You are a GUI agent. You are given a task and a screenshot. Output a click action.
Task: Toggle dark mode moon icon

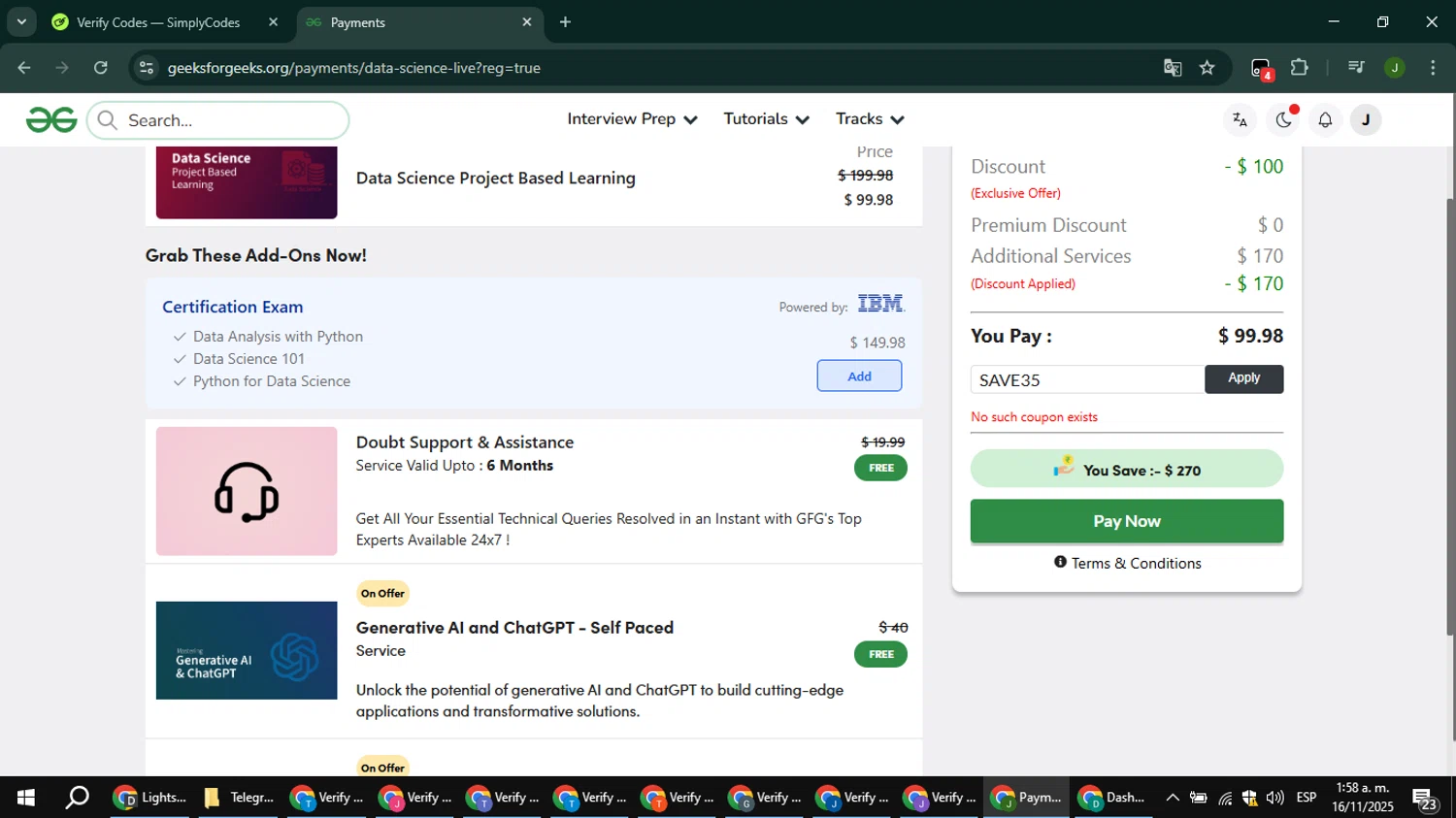pyautogui.click(x=1283, y=120)
